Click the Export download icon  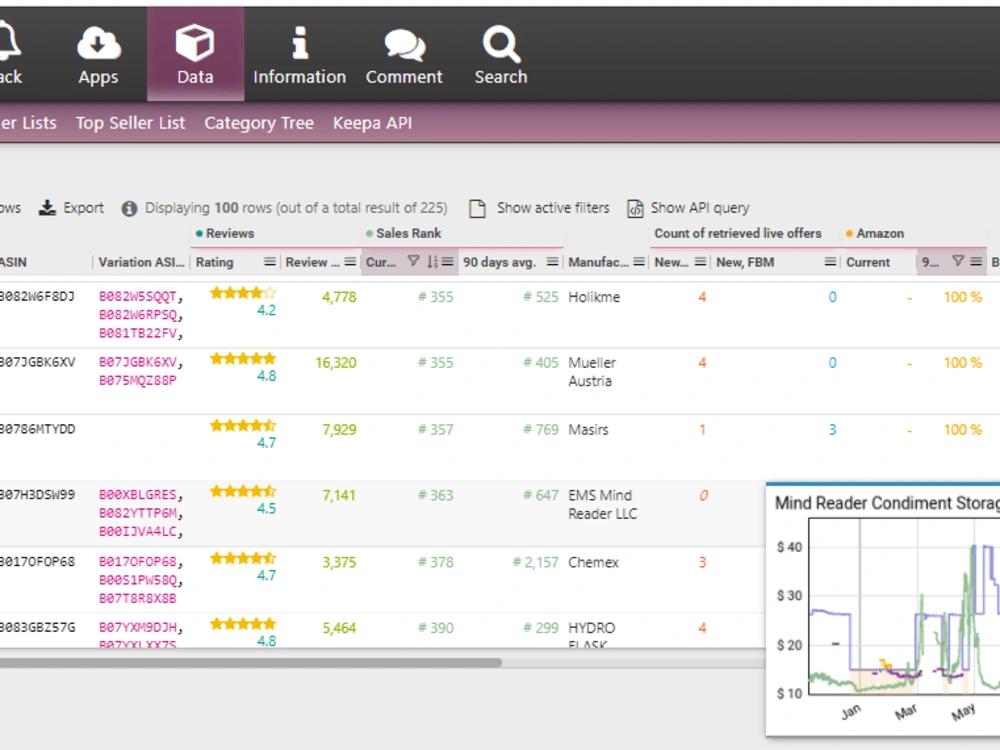point(47,208)
